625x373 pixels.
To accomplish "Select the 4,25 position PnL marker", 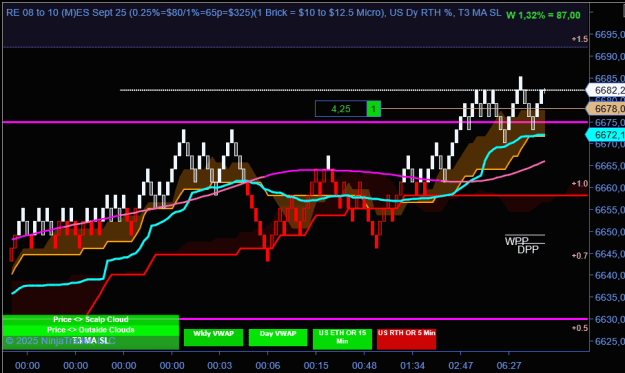I will (341, 109).
